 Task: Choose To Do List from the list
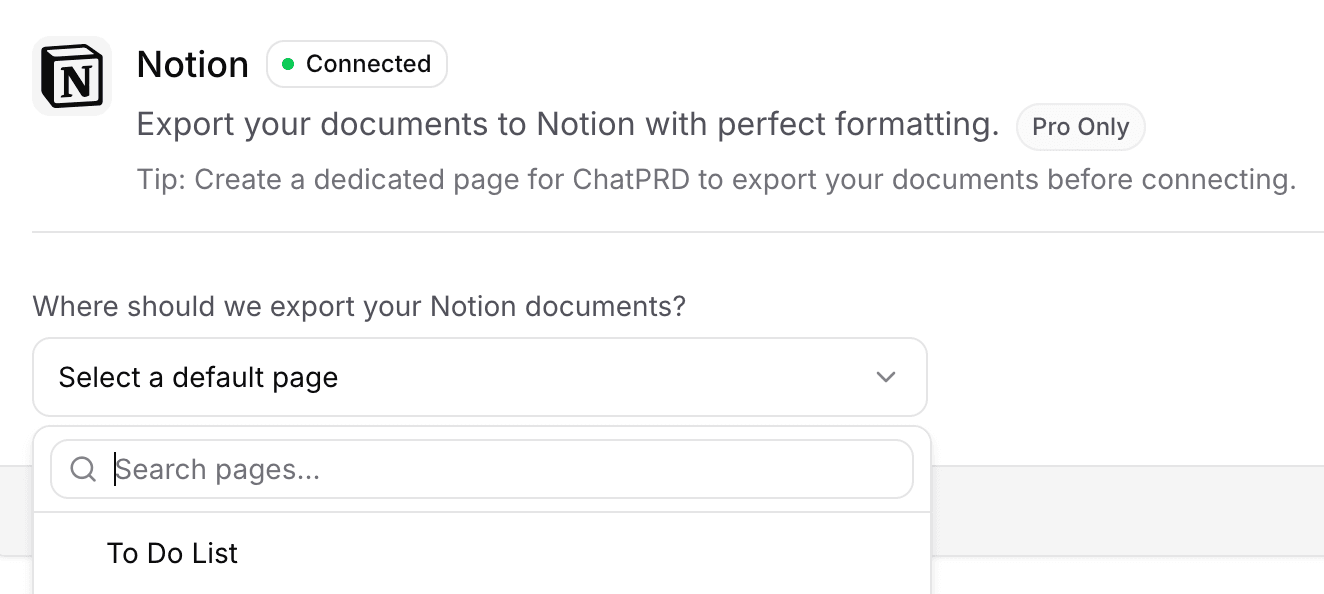coord(172,553)
